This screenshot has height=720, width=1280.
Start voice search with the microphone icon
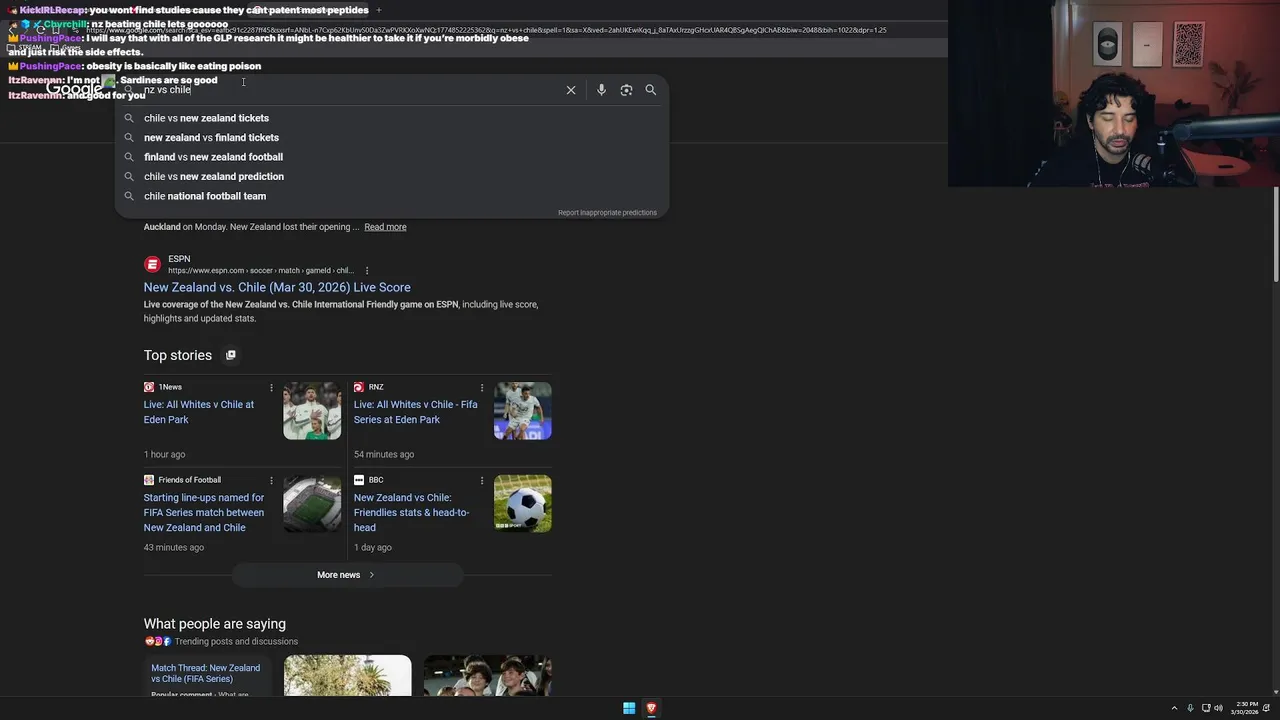tap(601, 90)
